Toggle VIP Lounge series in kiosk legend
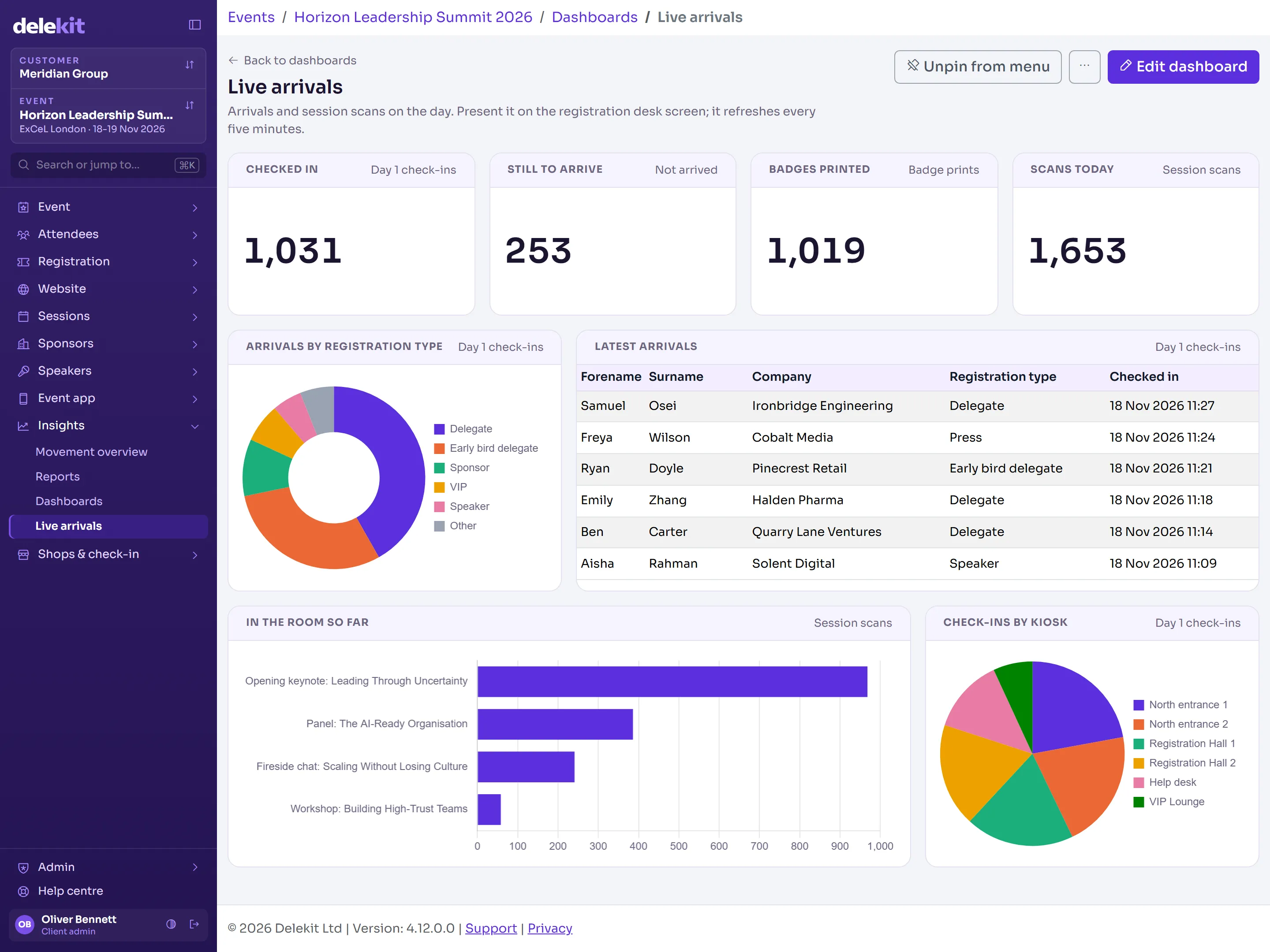Screen dimensions: 1270x952 1169,802
